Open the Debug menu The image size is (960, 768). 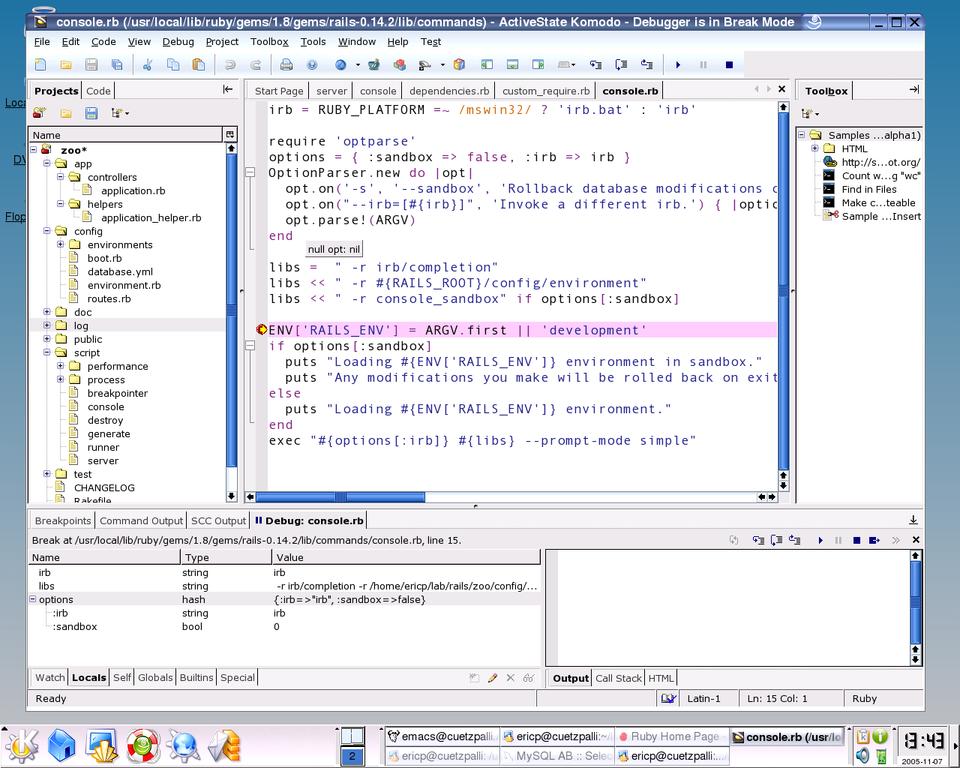[x=178, y=42]
